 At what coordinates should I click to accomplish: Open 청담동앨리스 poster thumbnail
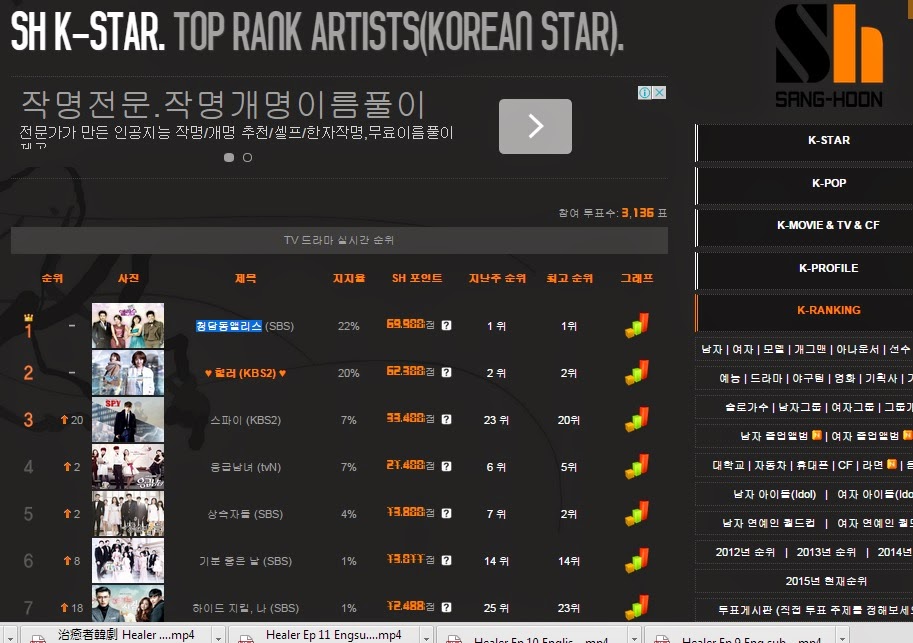point(128,326)
